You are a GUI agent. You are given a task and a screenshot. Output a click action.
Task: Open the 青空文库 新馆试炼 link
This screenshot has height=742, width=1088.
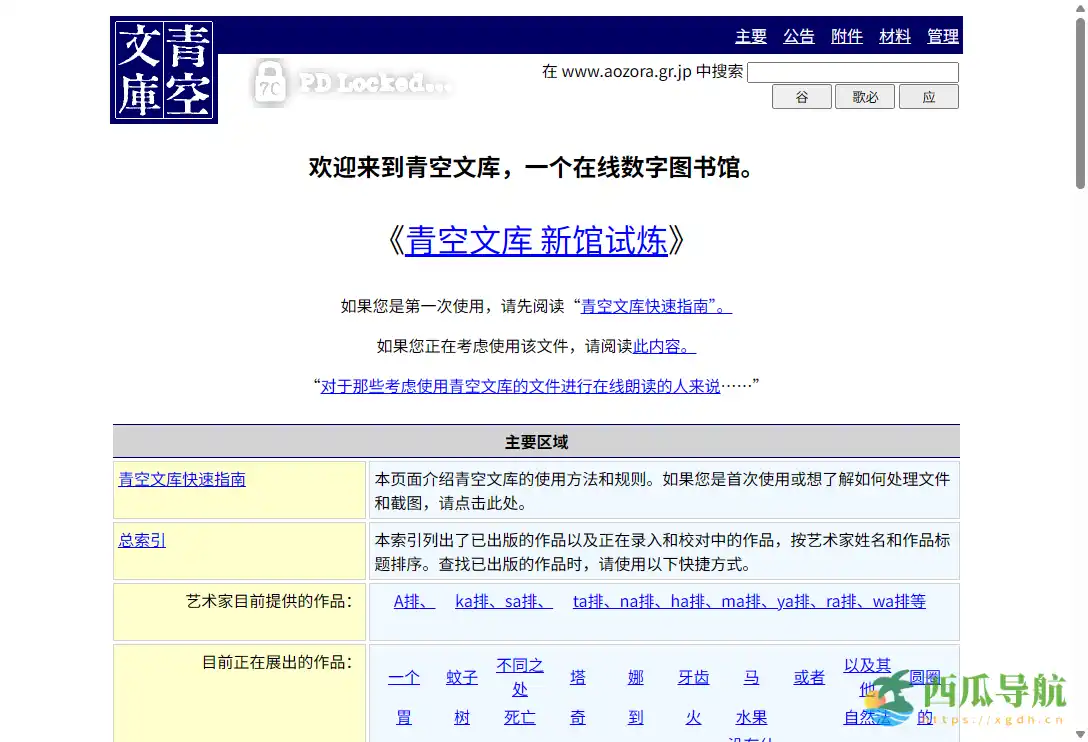tap(534, 240)
